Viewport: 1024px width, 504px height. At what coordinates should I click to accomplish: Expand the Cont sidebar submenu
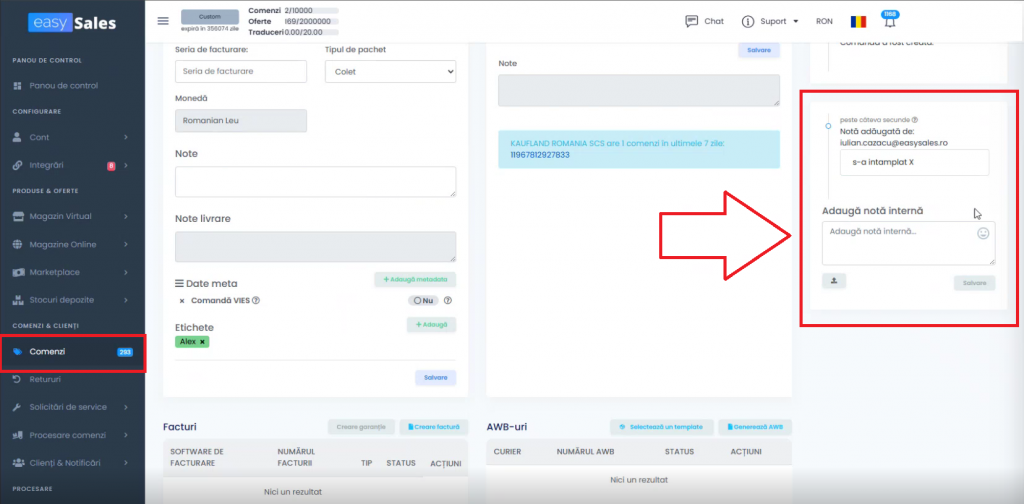point(125,137)
